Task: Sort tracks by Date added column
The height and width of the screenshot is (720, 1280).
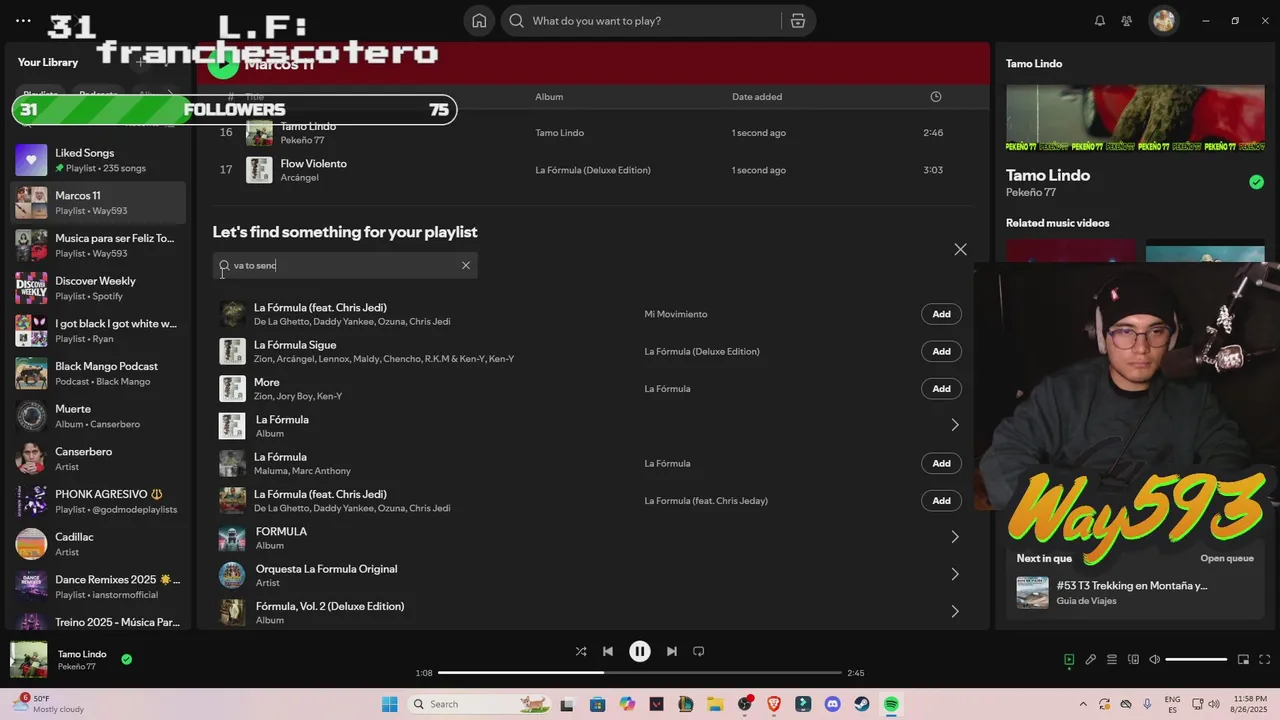Action: 757,97
